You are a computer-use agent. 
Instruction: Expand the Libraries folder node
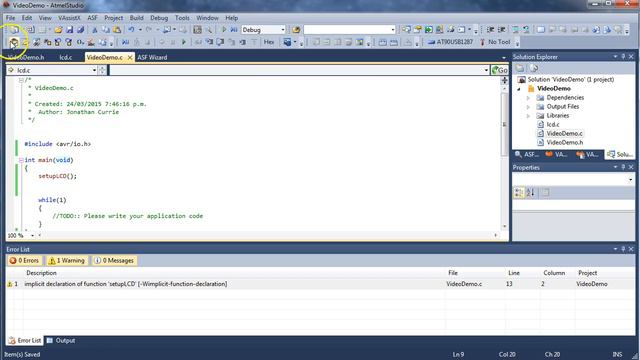[x=528, y=116]
